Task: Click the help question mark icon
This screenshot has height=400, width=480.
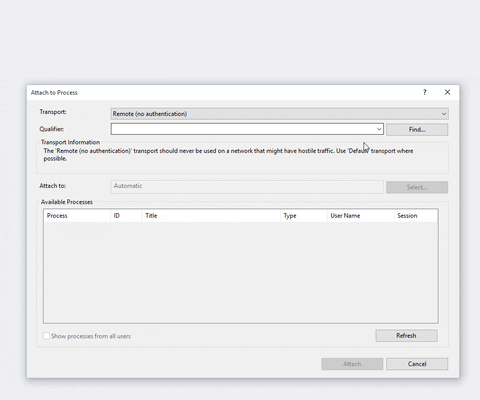Action: 425,92
